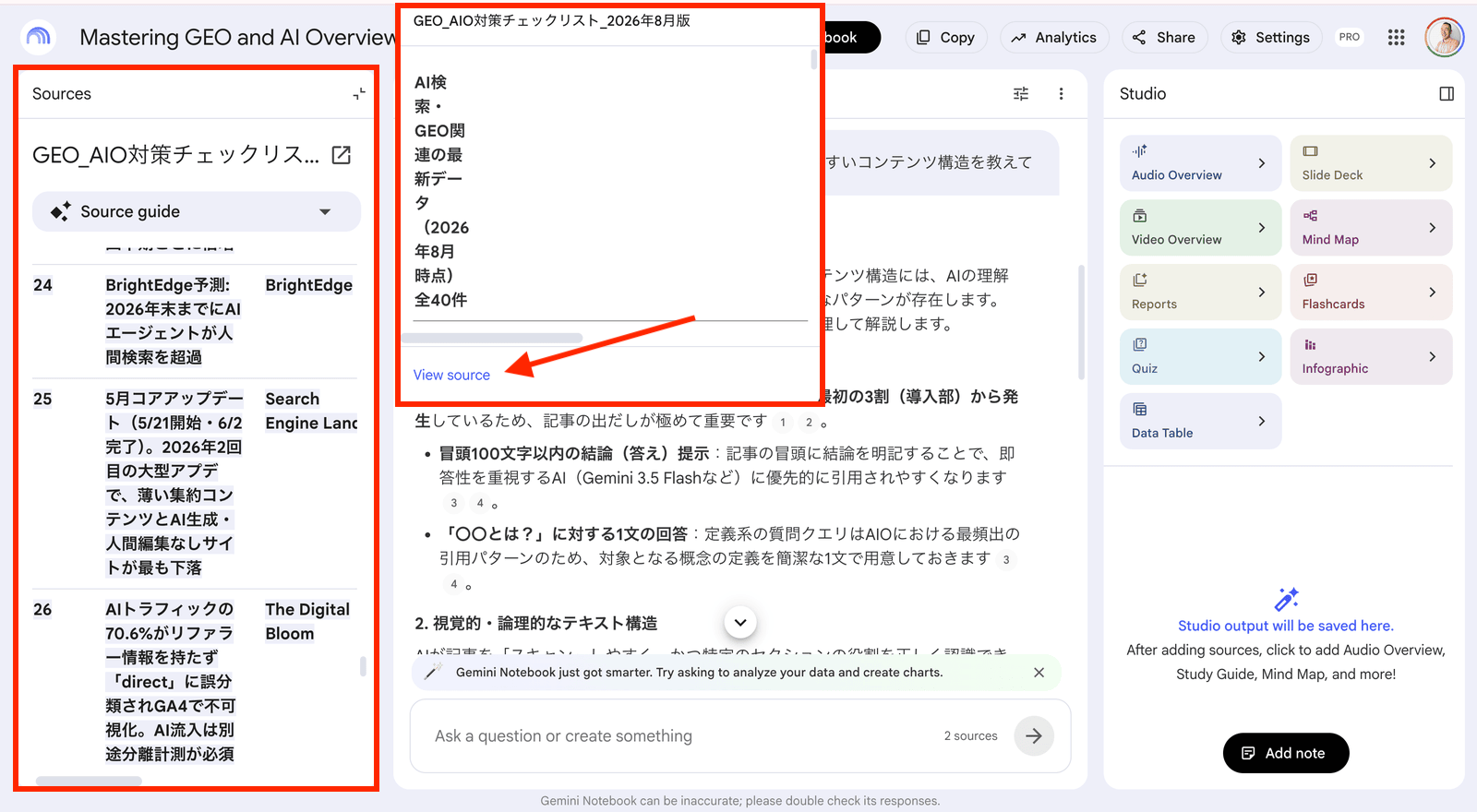Expand the Source guide dropdown
The height and width of the screenshot is (812, 1477).
[196, 211]
